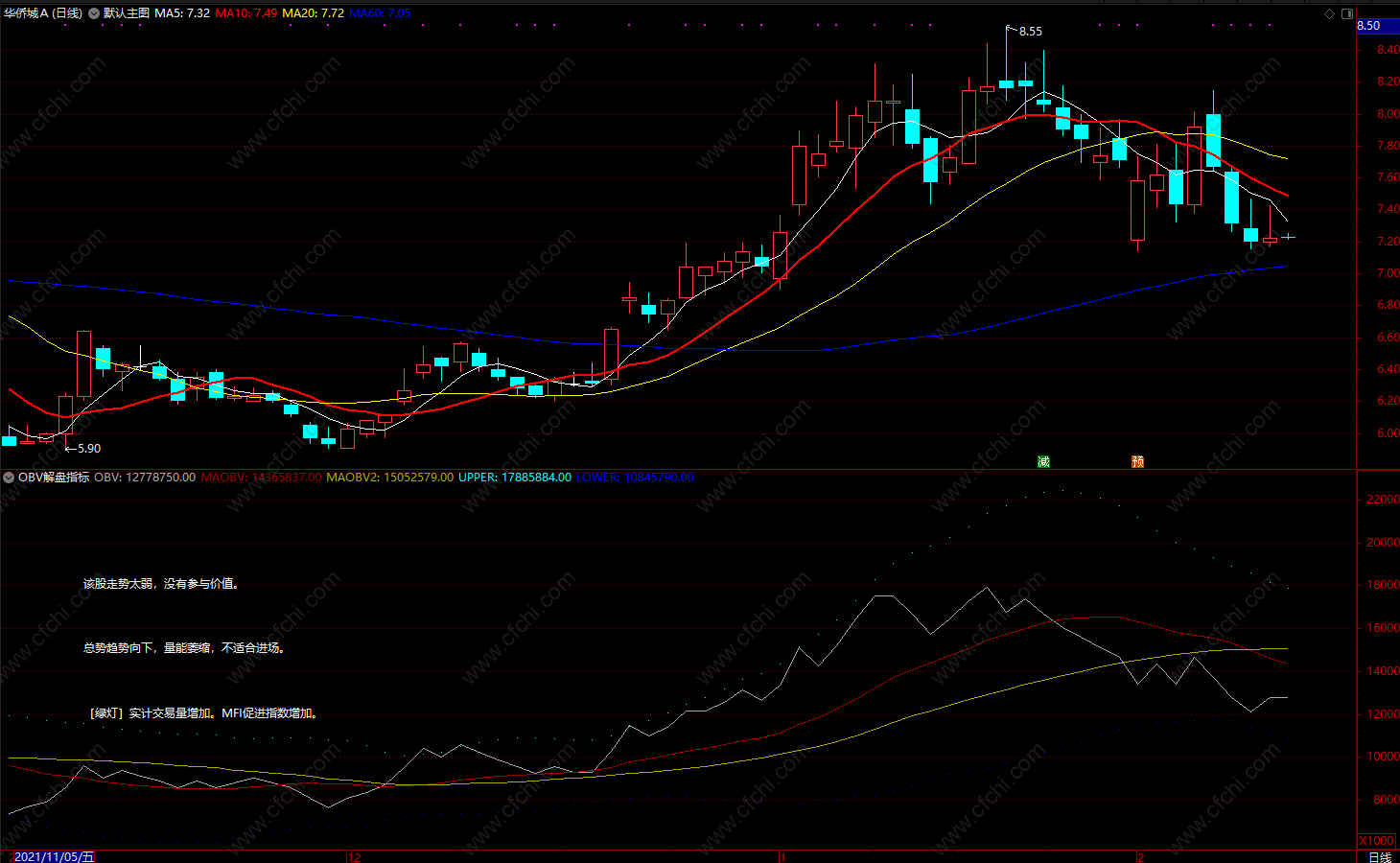Select the MA10: 7.49 label
The image size is (1400, 863).
[x=246, y=13]
